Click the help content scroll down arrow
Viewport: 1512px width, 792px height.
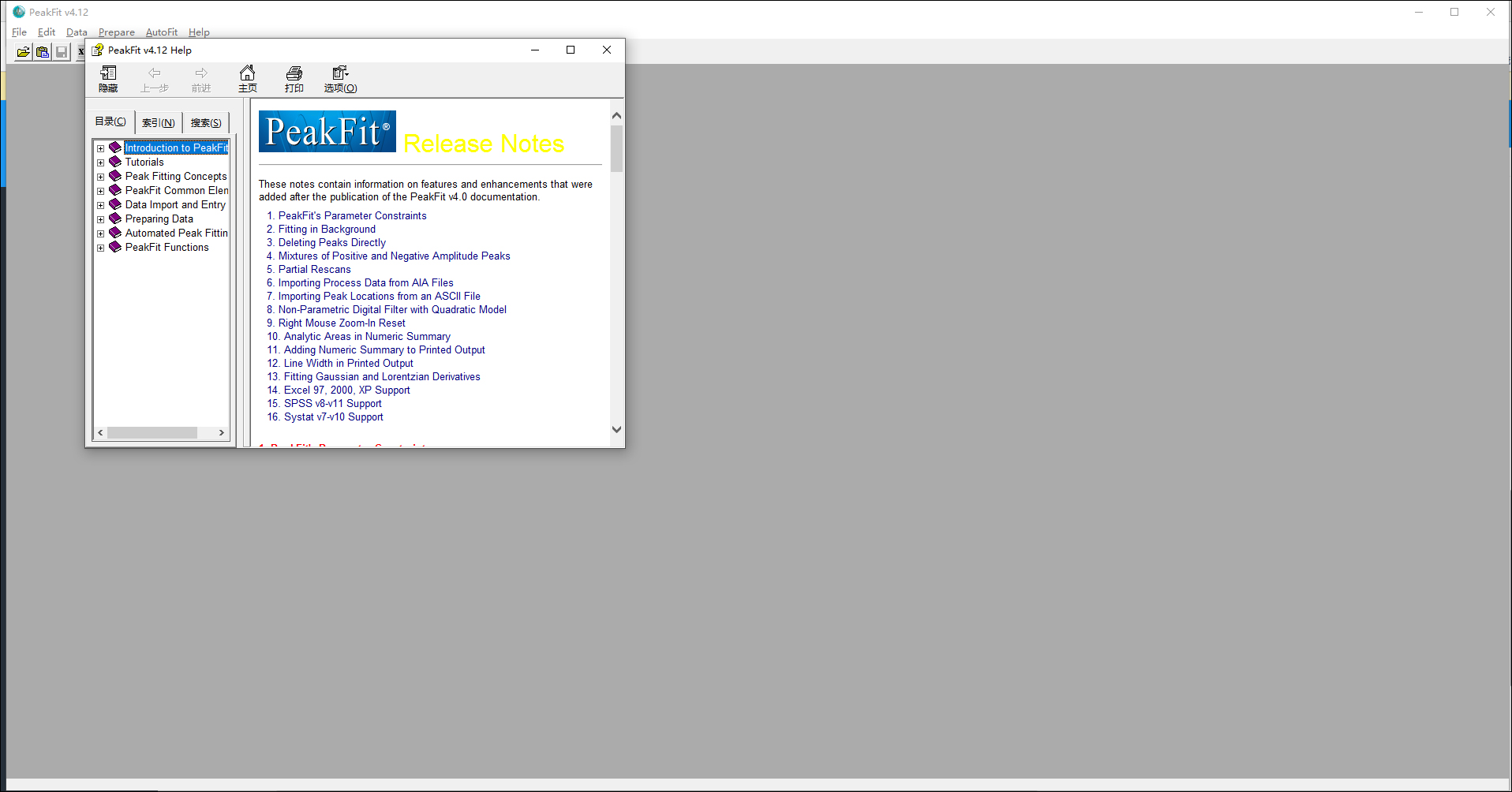pos(617,430)
